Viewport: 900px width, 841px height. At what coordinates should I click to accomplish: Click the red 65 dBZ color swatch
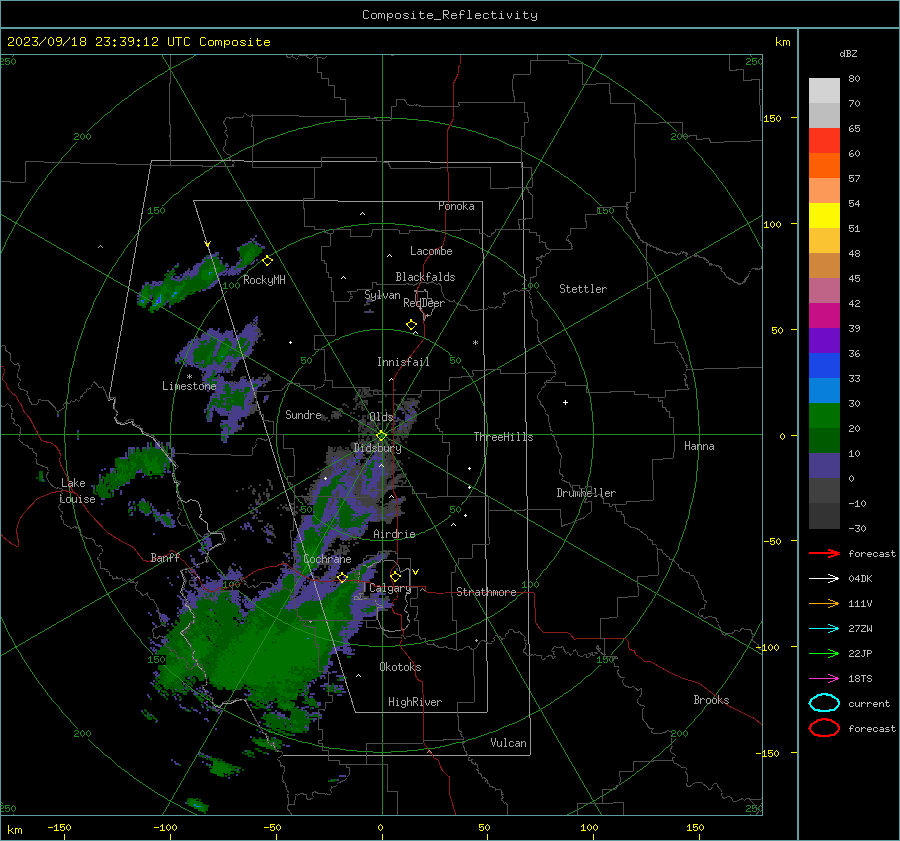[824, 141]
